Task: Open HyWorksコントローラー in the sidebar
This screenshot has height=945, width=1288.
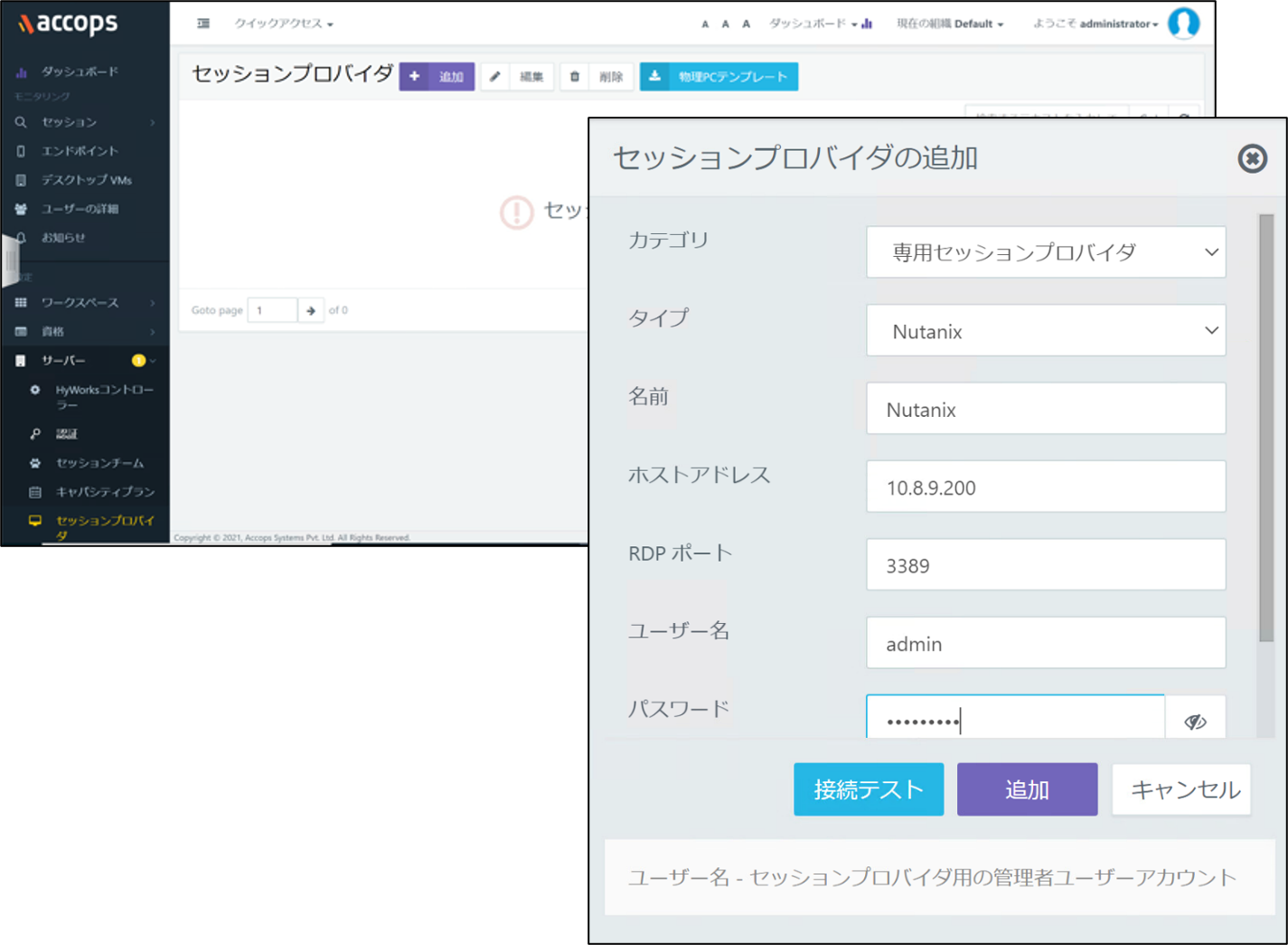Action: tap(104, 397)
